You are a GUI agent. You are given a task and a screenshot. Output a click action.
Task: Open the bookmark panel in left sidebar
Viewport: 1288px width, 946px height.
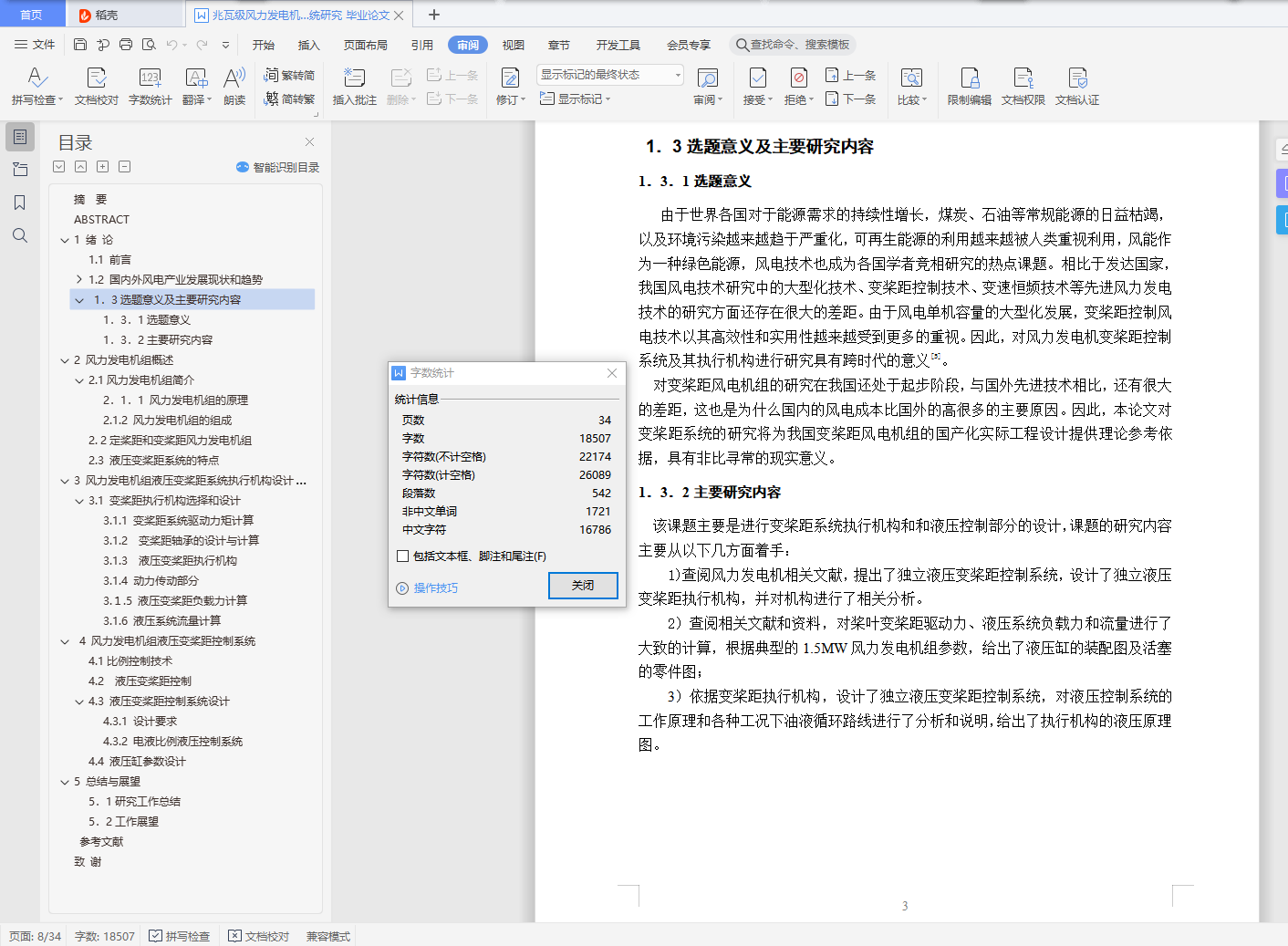19,203
